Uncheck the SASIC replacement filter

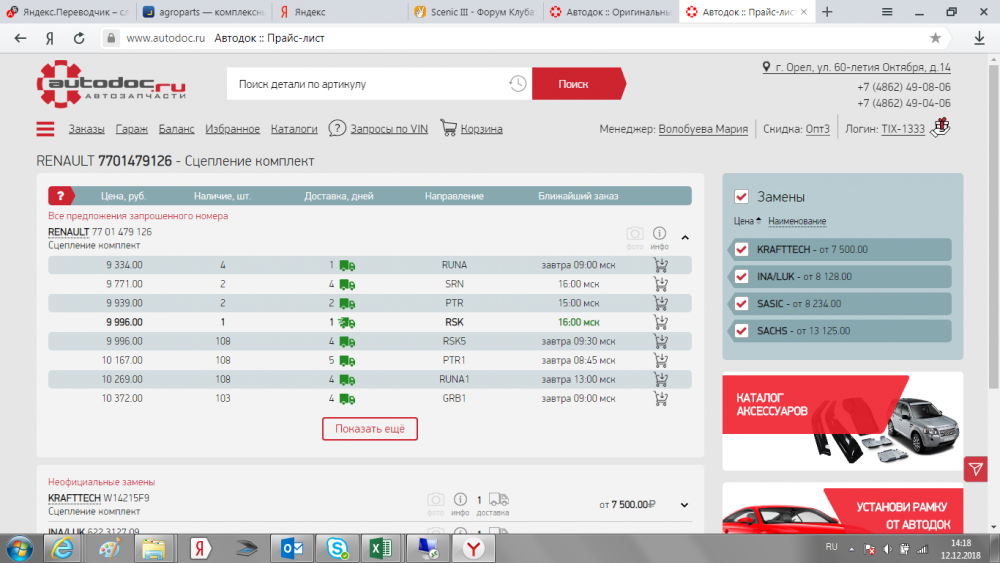(741, 303)
